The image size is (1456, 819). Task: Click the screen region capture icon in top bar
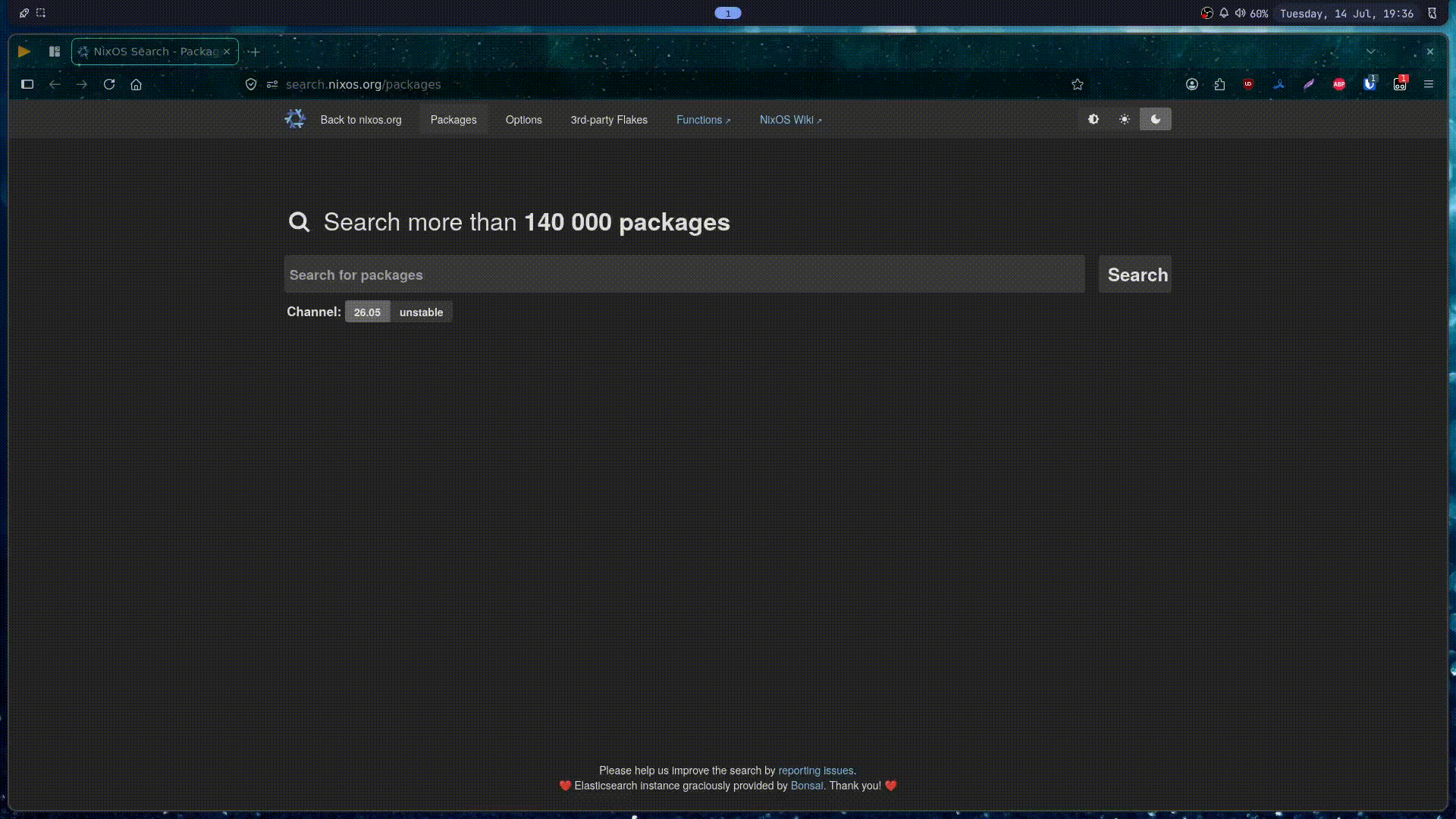(x=41, y=13)
